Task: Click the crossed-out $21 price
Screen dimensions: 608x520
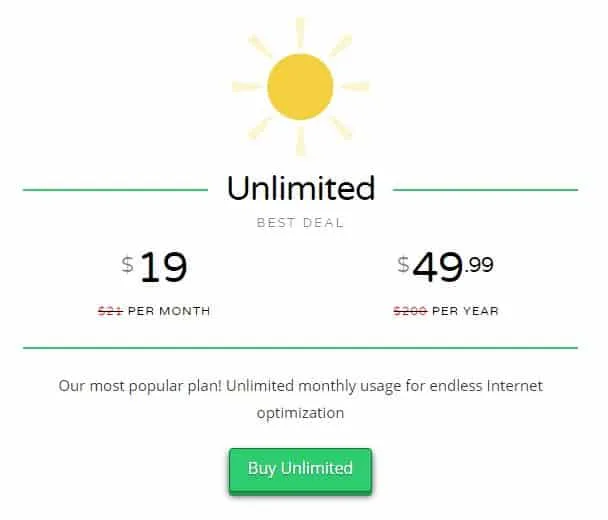Action: pos(110,311)
